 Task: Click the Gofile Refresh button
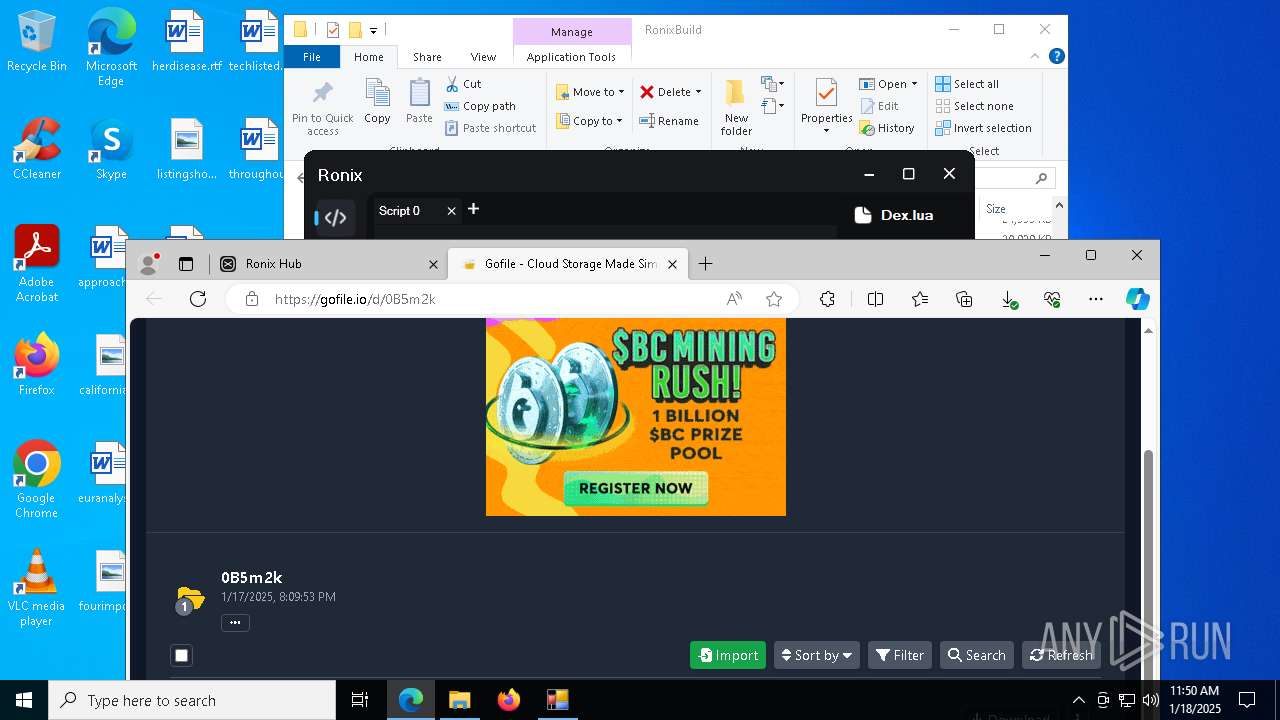point(1061,655)
